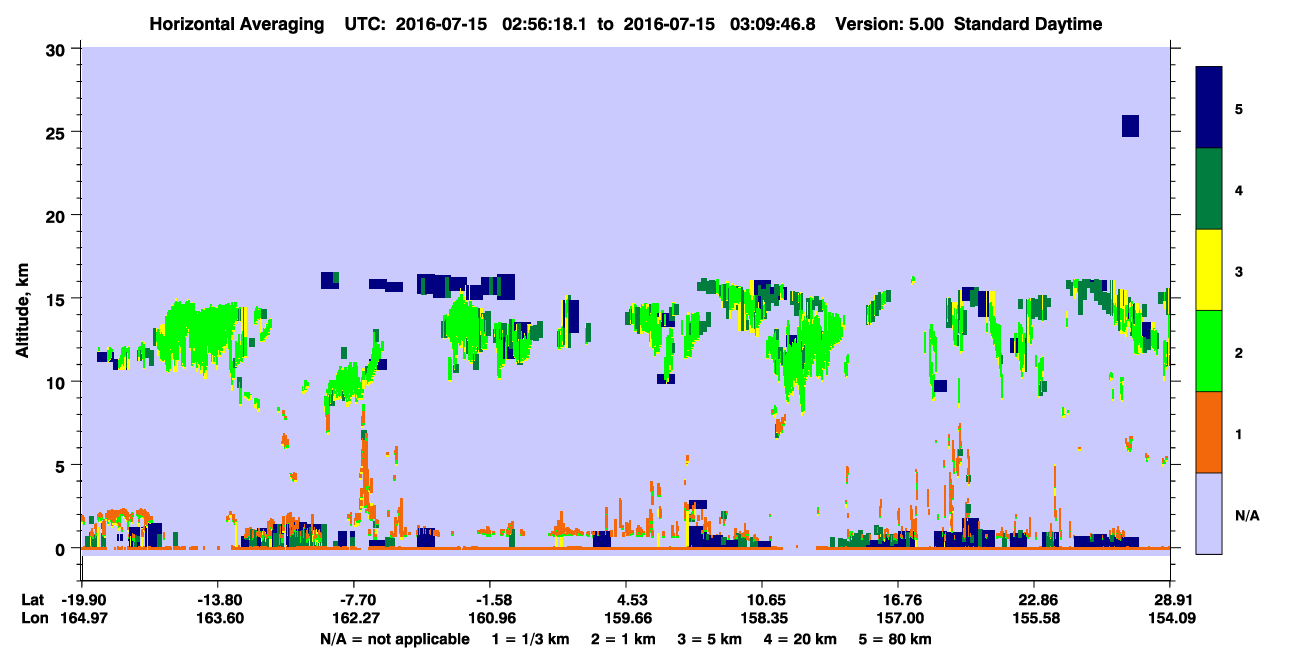Click latitude value '-1.58'
The height and width of the screenshot is (667, 1300).
point(489,600)
